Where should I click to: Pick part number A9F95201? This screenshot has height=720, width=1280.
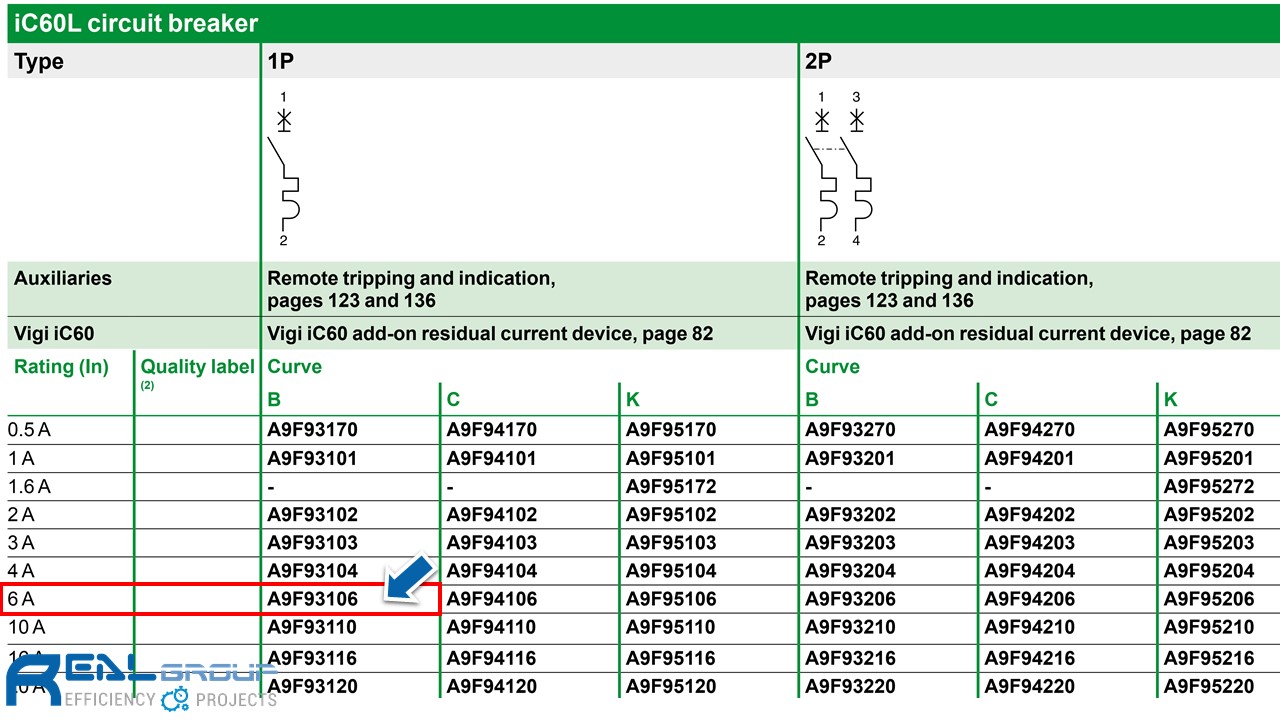click(x=1209, y=458)
